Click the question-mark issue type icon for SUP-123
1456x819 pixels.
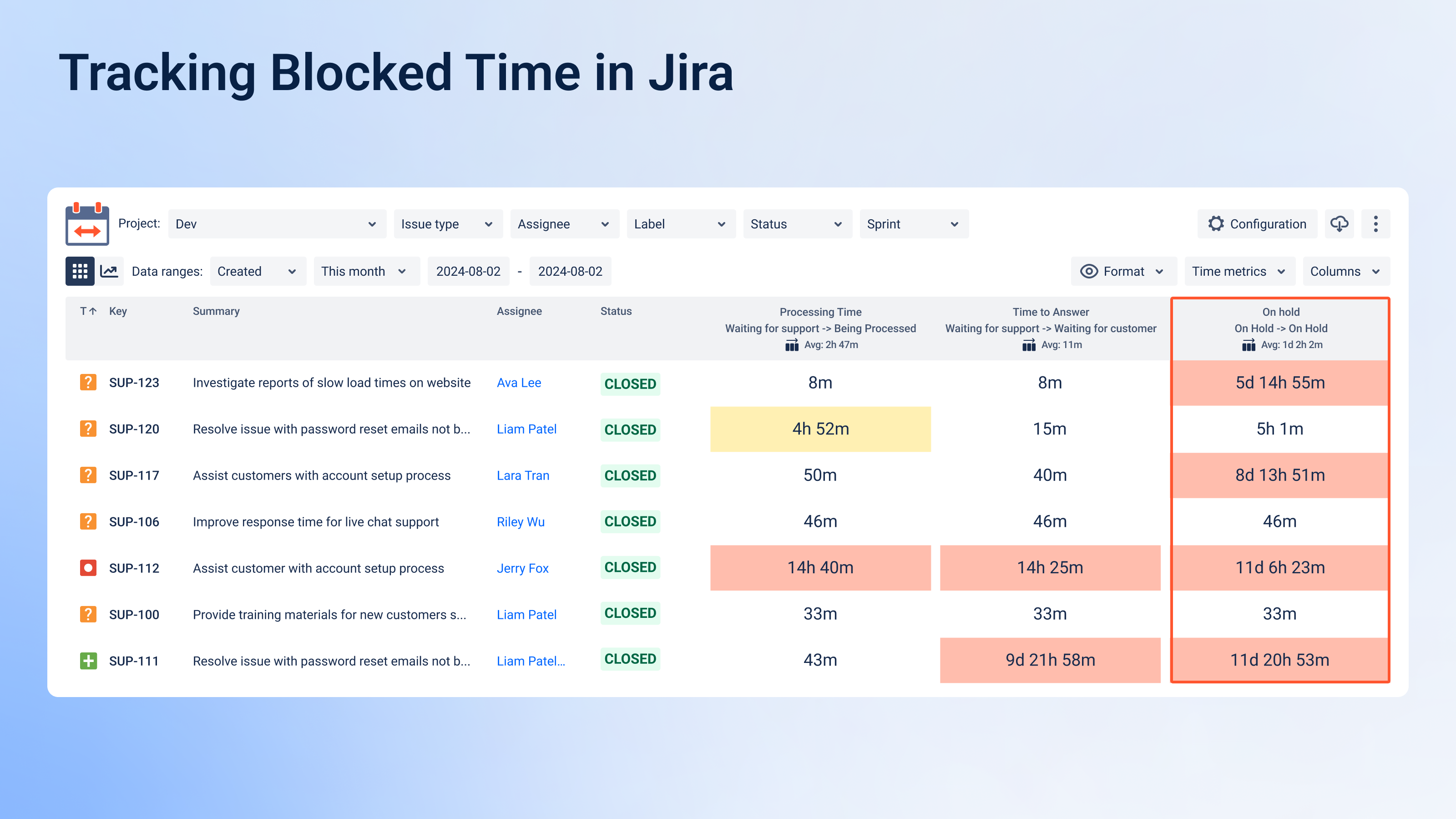click(x=88, y=382)
